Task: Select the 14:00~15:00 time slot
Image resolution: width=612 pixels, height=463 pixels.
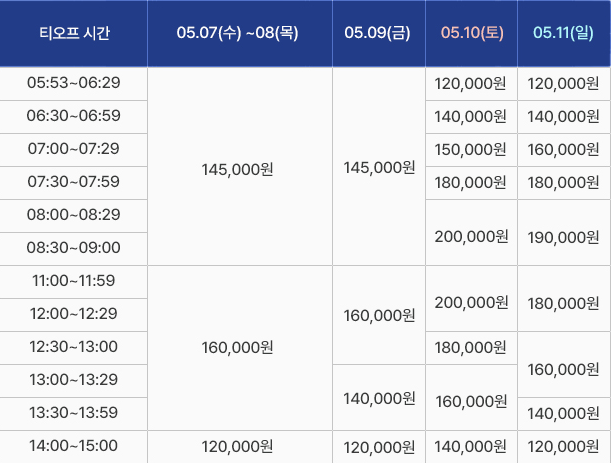Action: (x=74, y=446)
